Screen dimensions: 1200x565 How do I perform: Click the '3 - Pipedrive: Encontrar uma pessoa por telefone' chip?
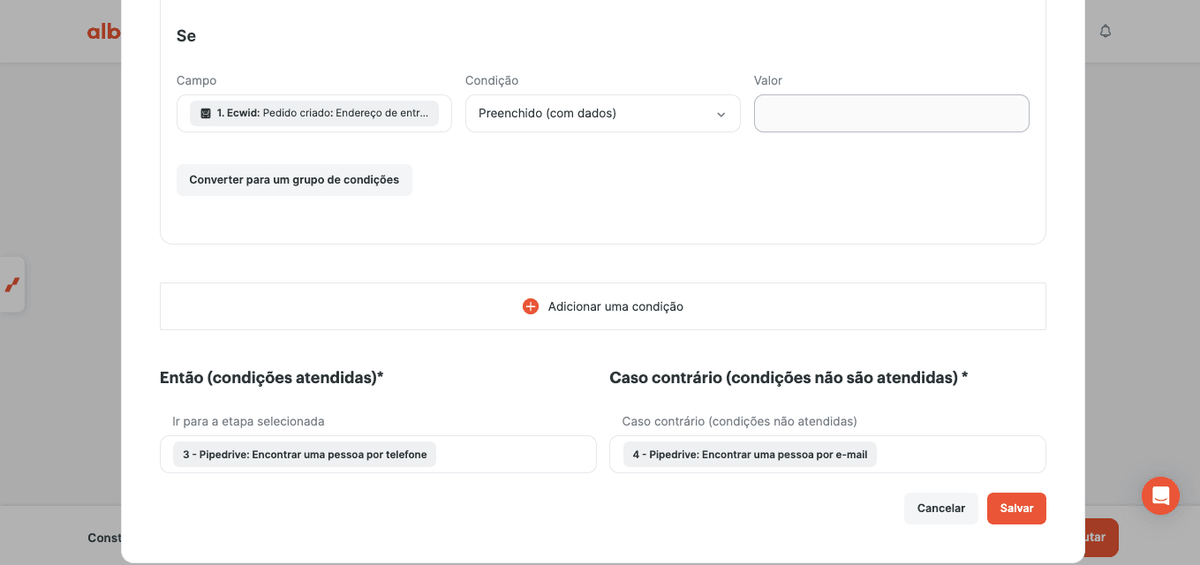pos(304,454)
